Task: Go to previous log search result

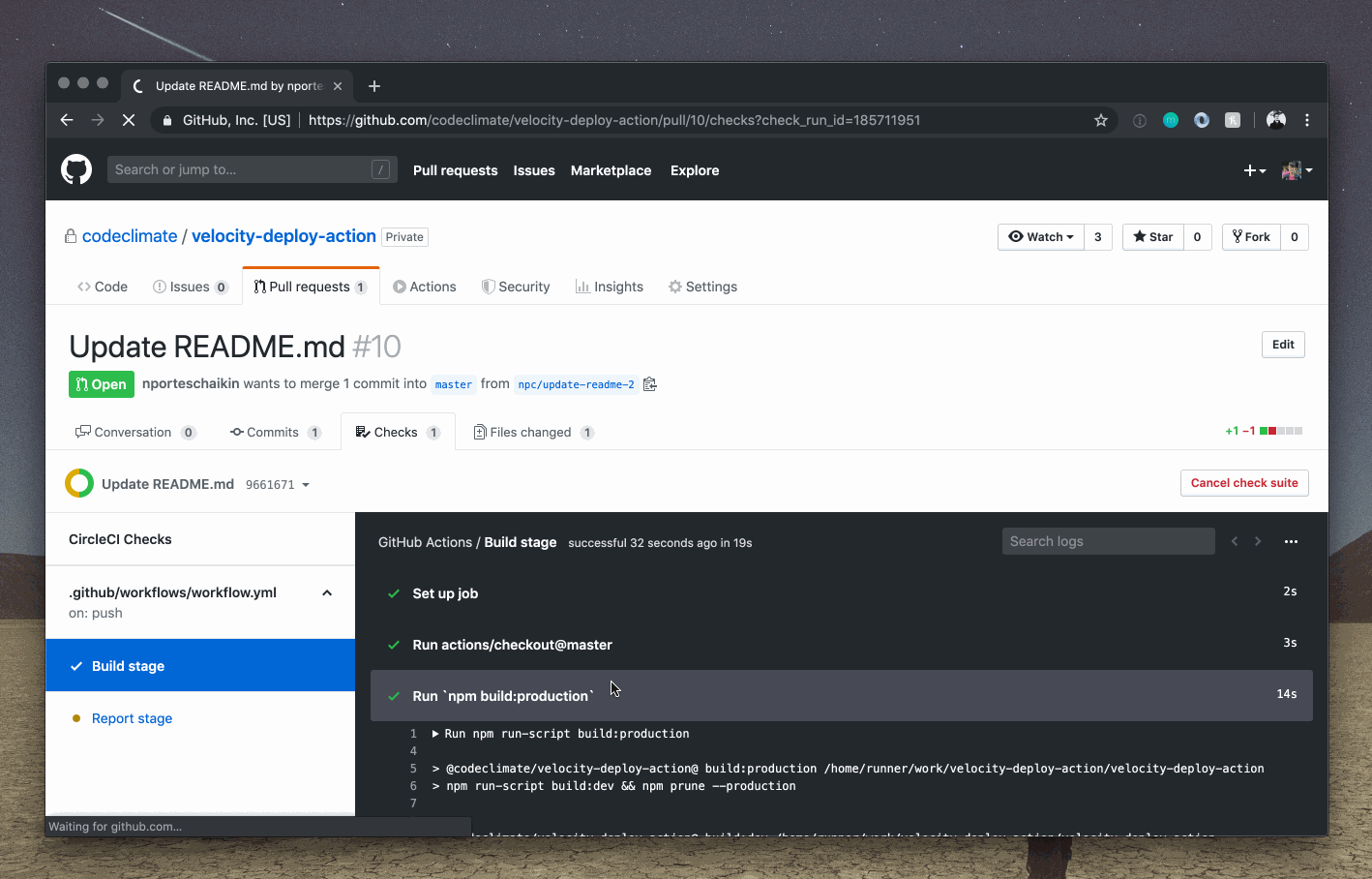Action: click(x=1235, y=542)
